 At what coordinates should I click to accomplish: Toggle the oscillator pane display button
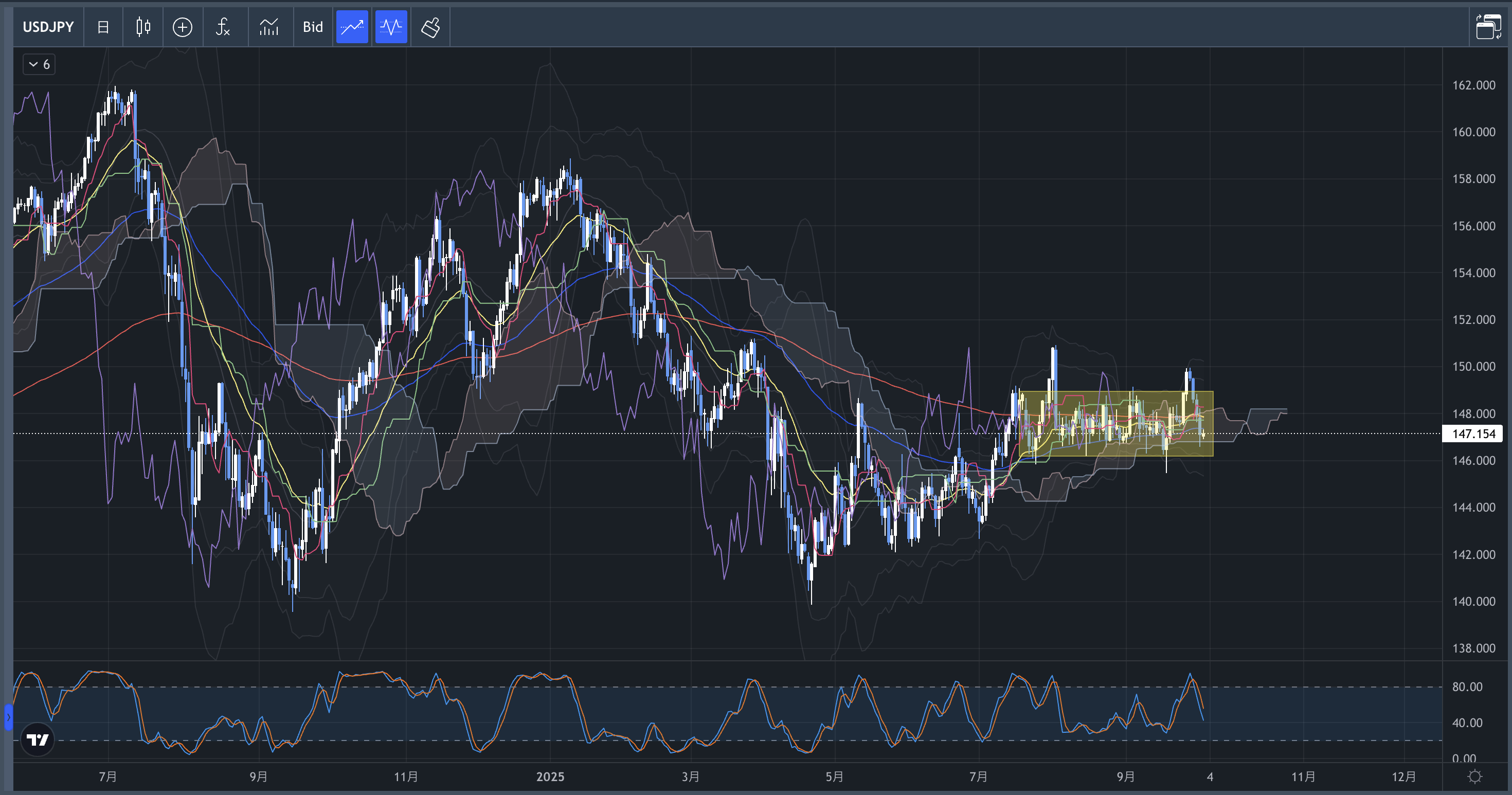[391, 27]
